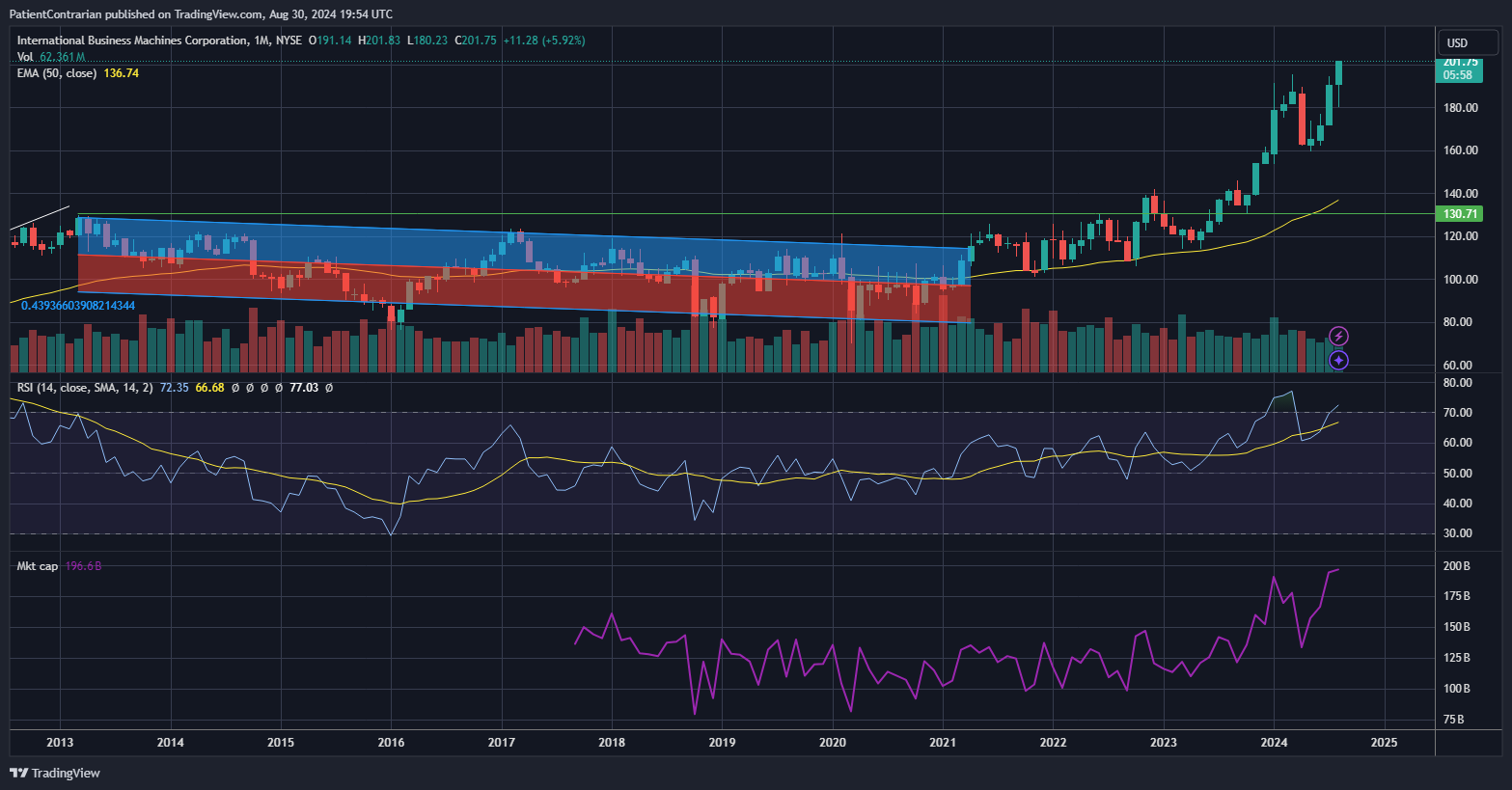
Task: Click the 120.00 price axis label
Action: (x=1460, y=236)
